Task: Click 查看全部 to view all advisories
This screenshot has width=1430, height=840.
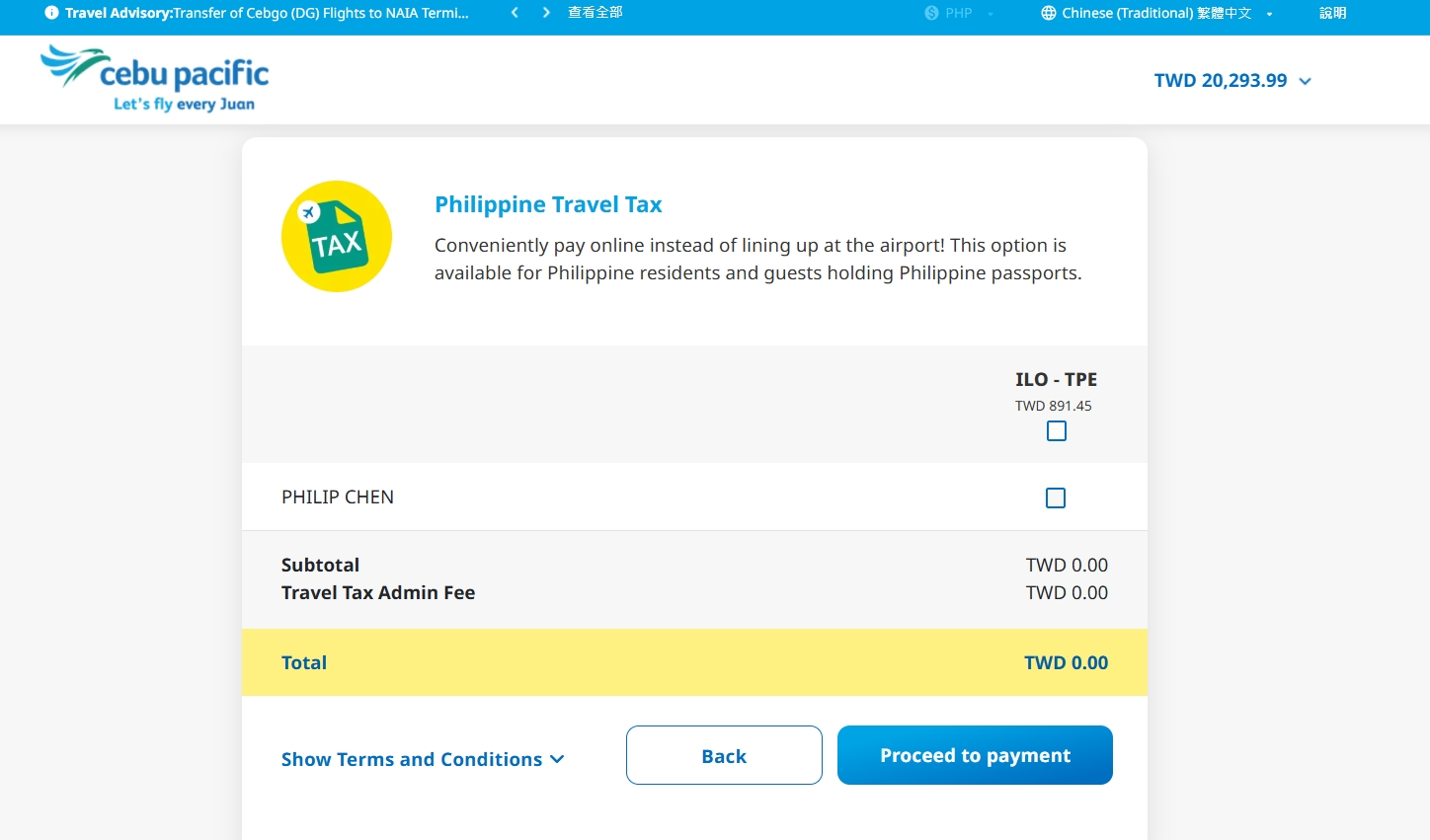Action: click(x=595, y=13)
